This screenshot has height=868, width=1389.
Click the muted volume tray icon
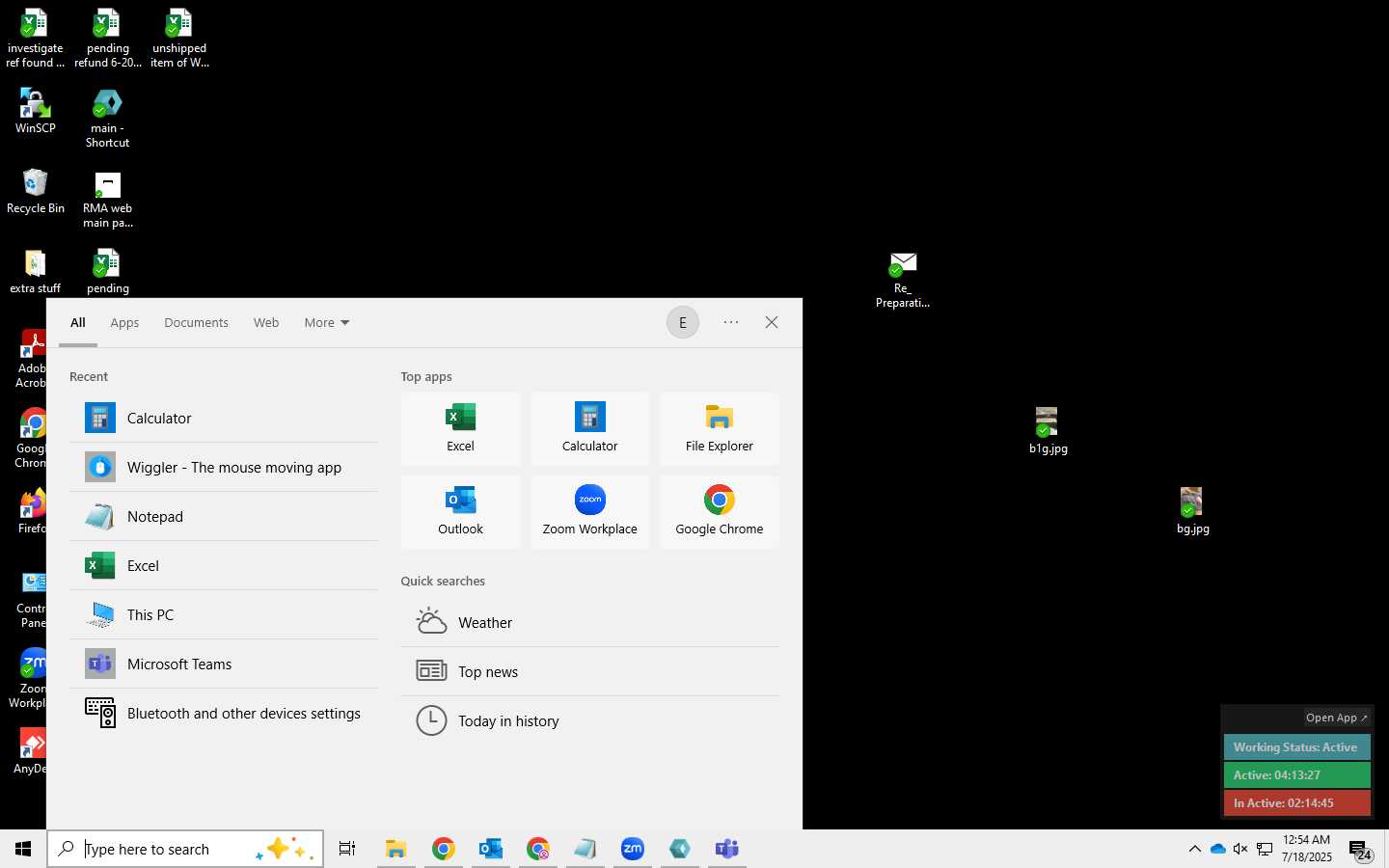(1240, 849)
